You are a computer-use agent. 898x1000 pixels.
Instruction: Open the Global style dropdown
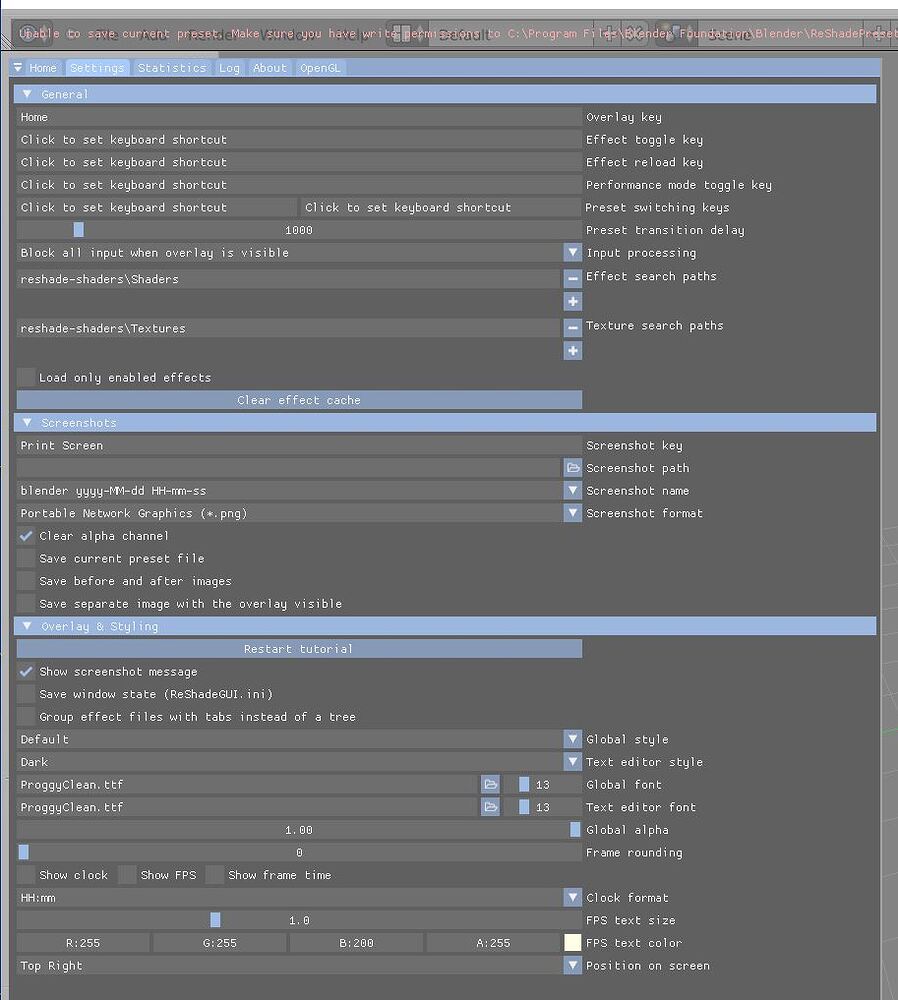tap(572, 739)
